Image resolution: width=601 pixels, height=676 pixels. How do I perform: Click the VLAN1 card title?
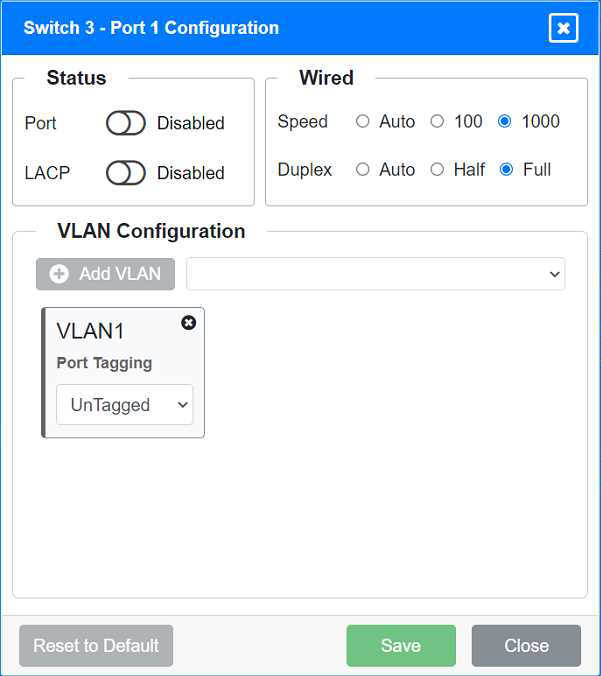pos(91,332)
